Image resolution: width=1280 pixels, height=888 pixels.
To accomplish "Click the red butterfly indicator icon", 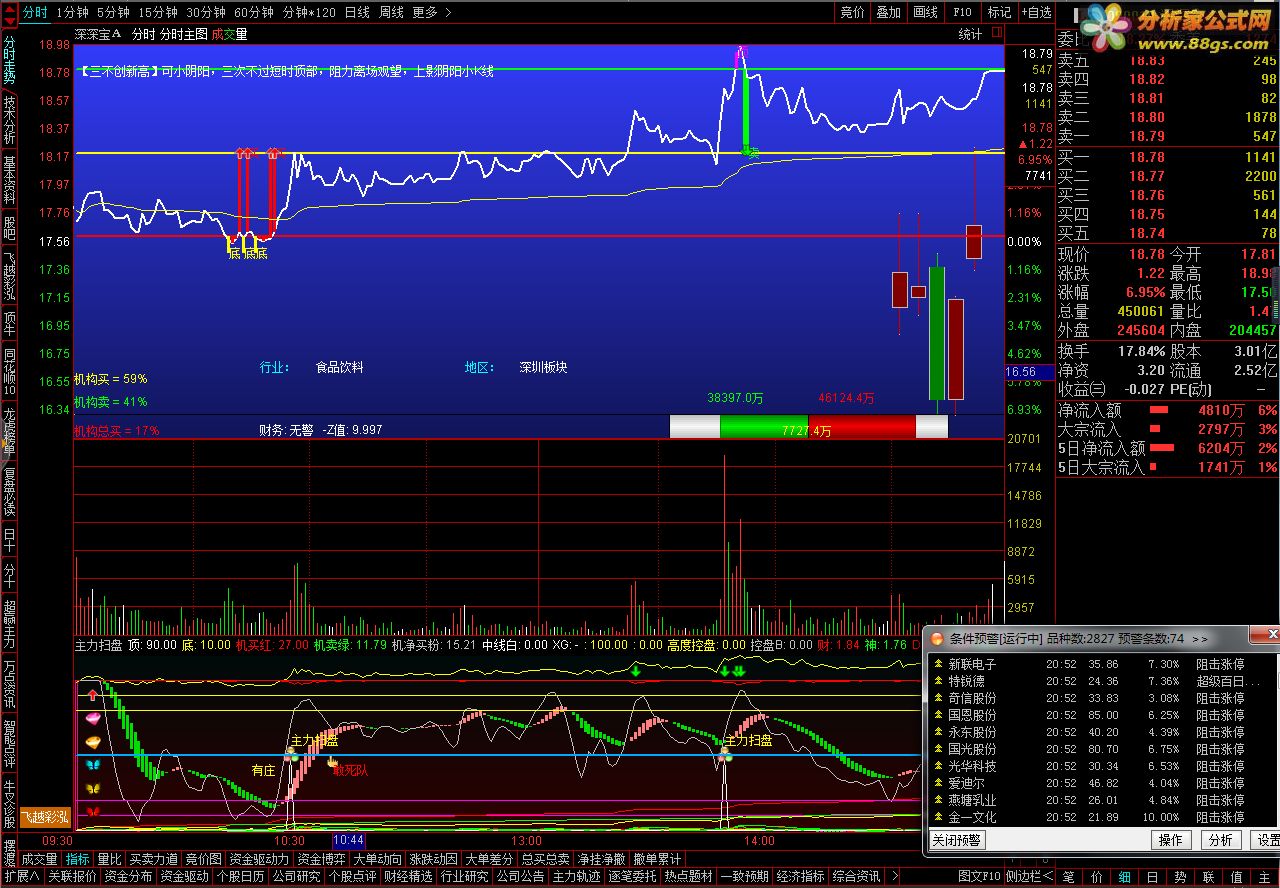I will click(x=93, y=811).
